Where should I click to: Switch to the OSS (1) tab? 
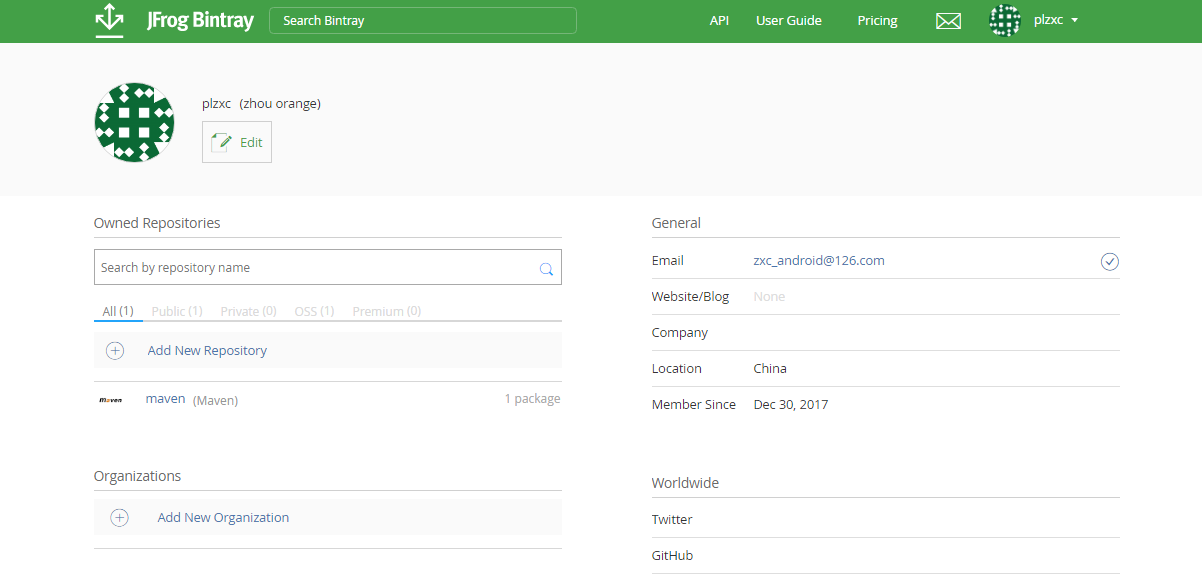pyautogui.click(x=314, y=311)
